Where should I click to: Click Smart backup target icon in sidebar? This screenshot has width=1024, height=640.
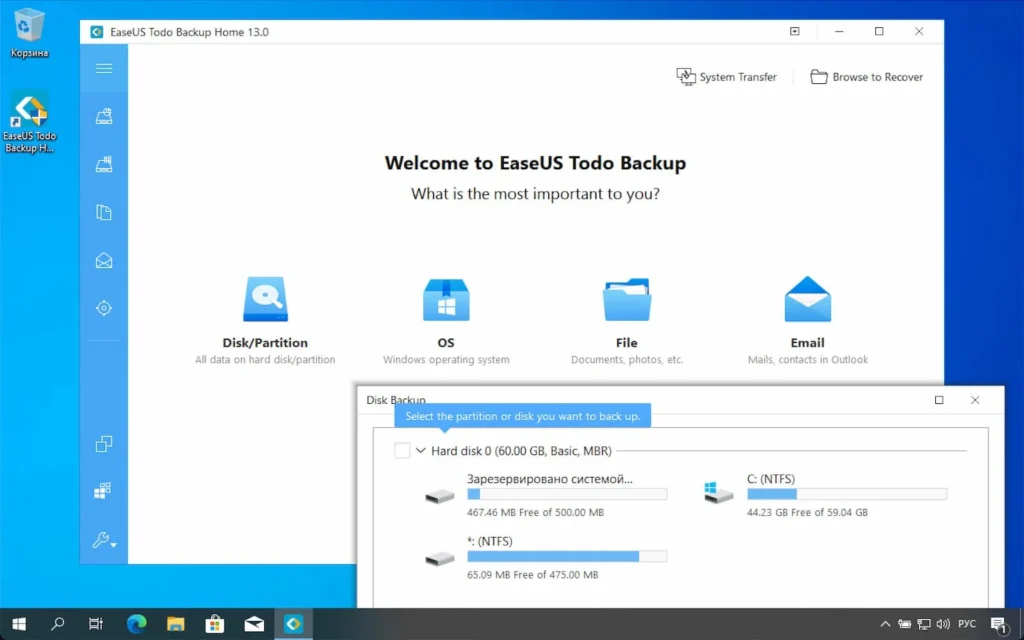tap(104, 308)
